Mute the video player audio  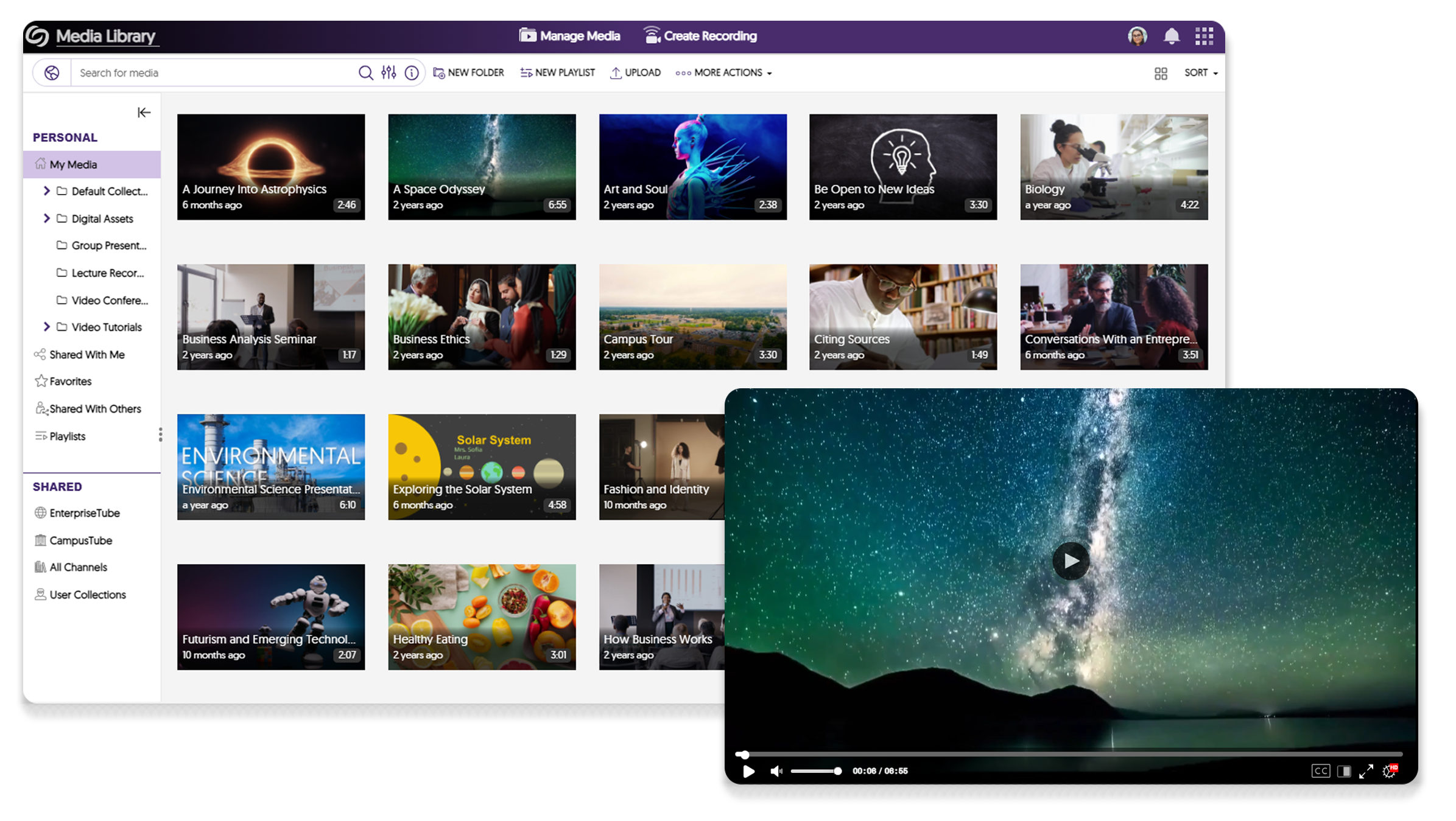(x=776, y=771)
